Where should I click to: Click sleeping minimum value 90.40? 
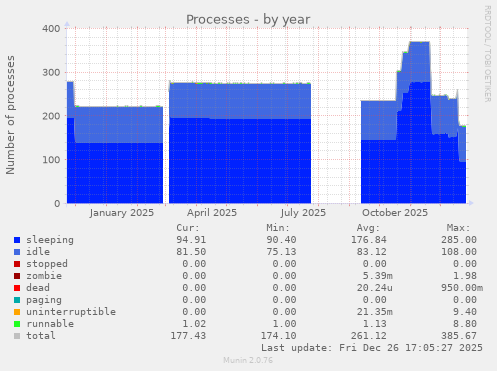pos(281,240)
